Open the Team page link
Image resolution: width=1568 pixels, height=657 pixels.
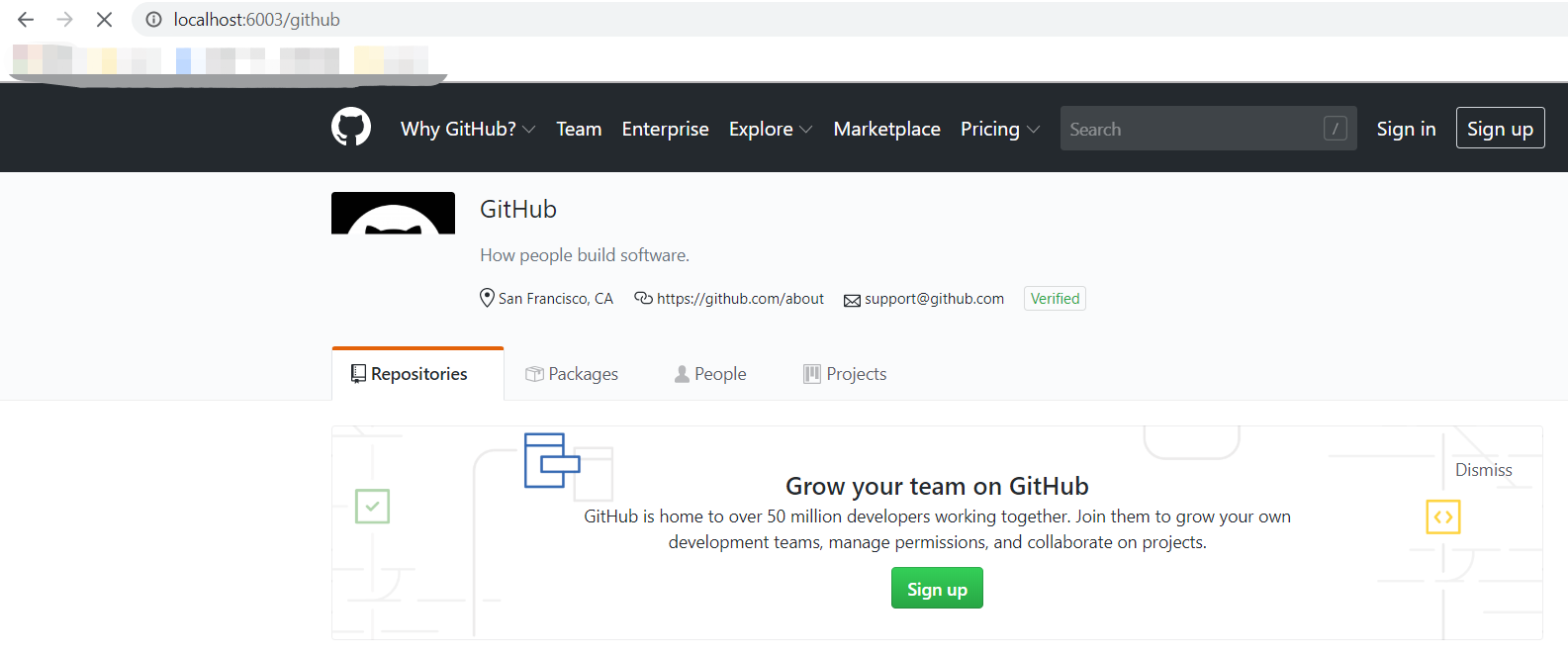click(x=579, y=129)
